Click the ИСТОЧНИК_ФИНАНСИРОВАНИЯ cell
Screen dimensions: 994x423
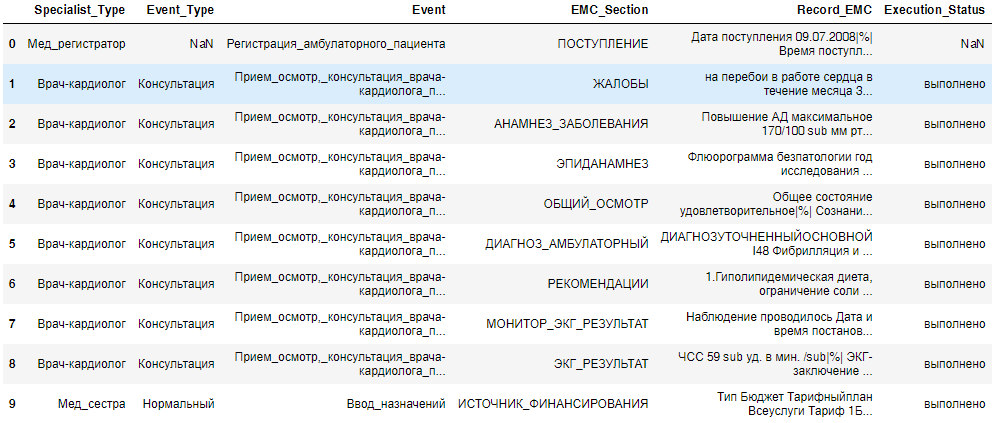[553, 404]
